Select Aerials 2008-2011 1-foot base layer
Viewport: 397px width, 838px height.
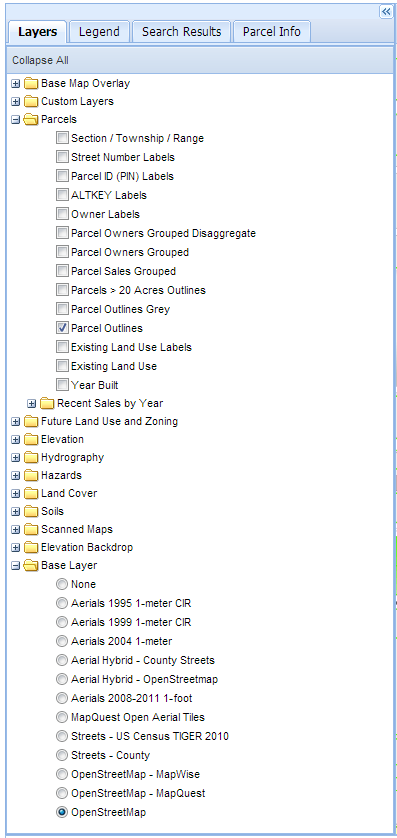[x=63, y=698]
